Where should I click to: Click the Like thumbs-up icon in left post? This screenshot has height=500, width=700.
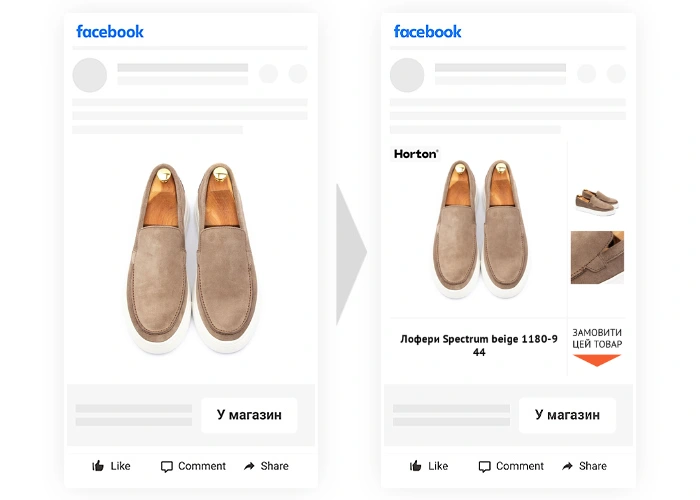[x=98, y=466]
